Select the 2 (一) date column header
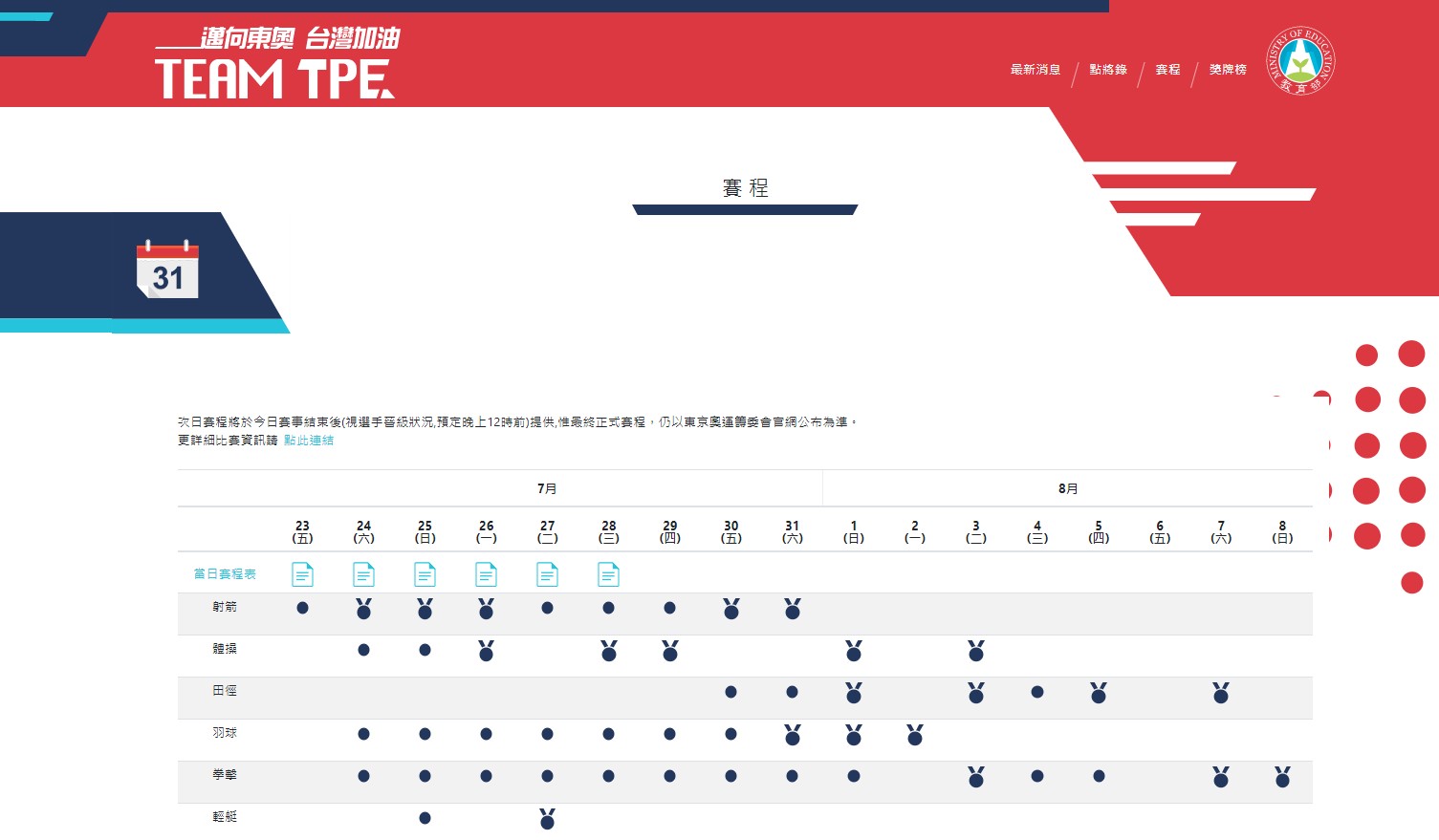This screenshot has width=1439, height=840. [x=915, y=532]
